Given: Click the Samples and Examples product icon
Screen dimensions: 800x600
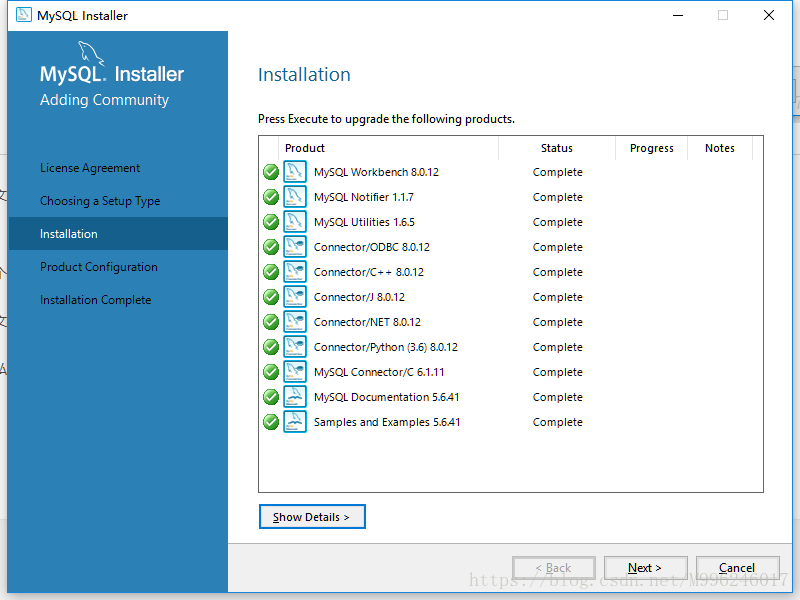Looking at the screenshot, I should [295, 421].
